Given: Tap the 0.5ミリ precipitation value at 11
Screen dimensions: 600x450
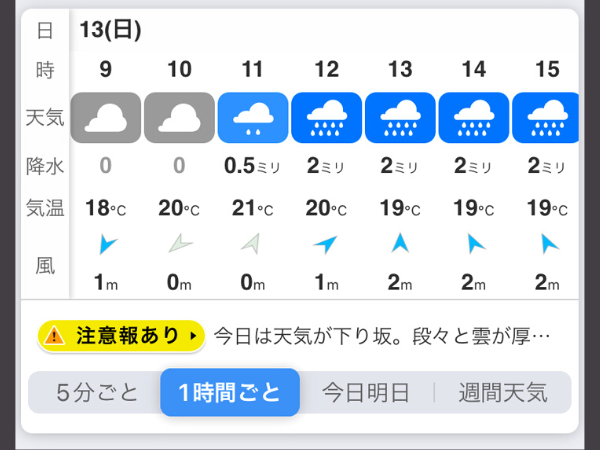Looking at the screenshot, I should (252, 166).
